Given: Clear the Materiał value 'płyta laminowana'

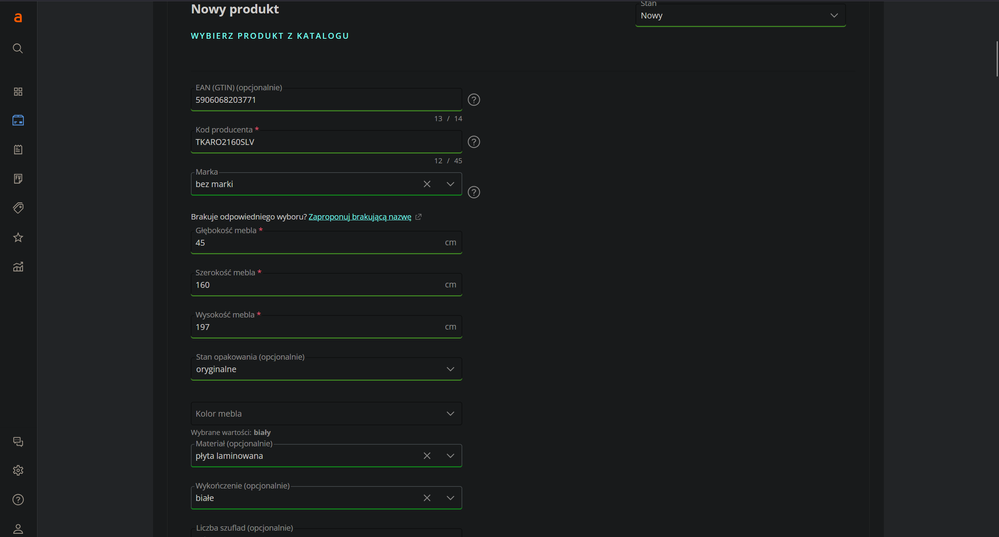Looking at the screenshot, I should [x=427, y=456].
